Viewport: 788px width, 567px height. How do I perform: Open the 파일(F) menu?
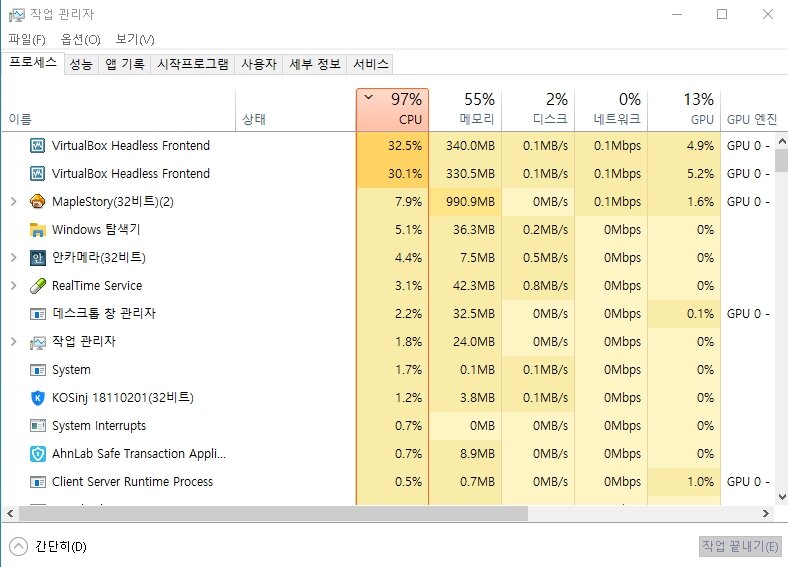27,39
